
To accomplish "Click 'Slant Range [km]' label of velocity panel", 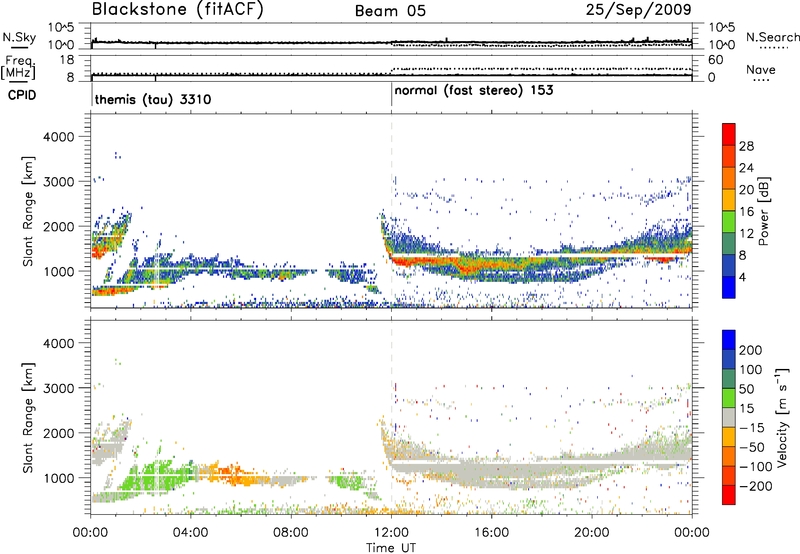I will tap(28, 418).
